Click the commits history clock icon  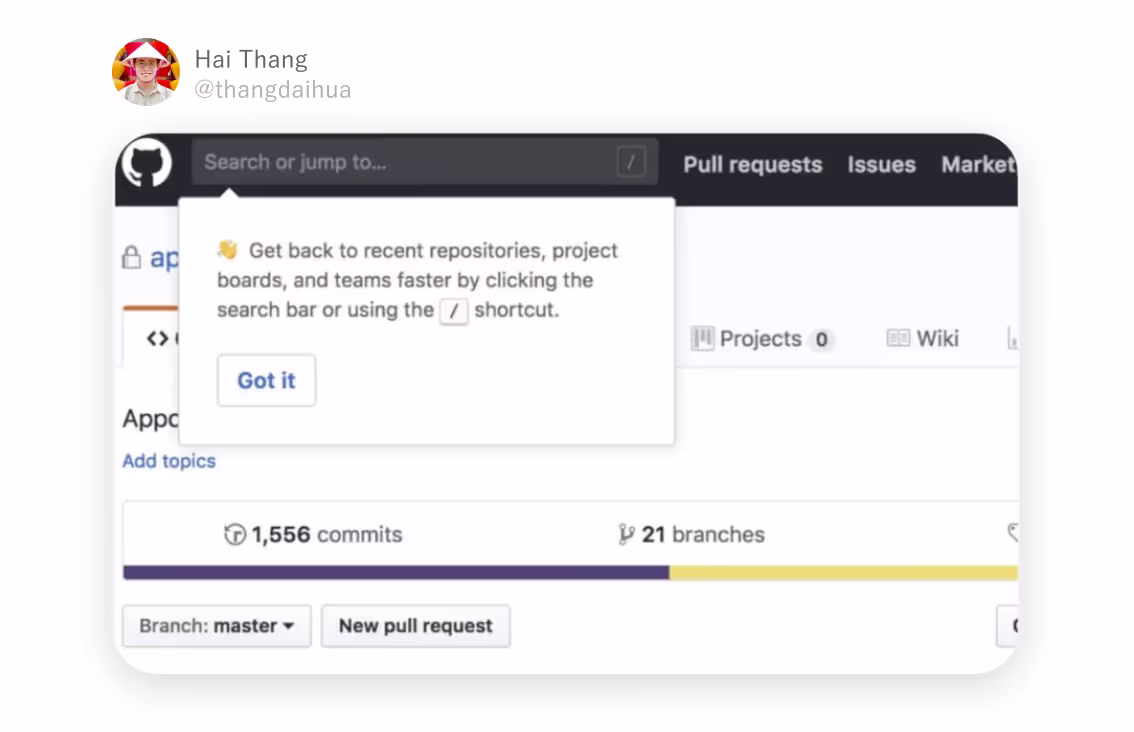pos(235,535)
